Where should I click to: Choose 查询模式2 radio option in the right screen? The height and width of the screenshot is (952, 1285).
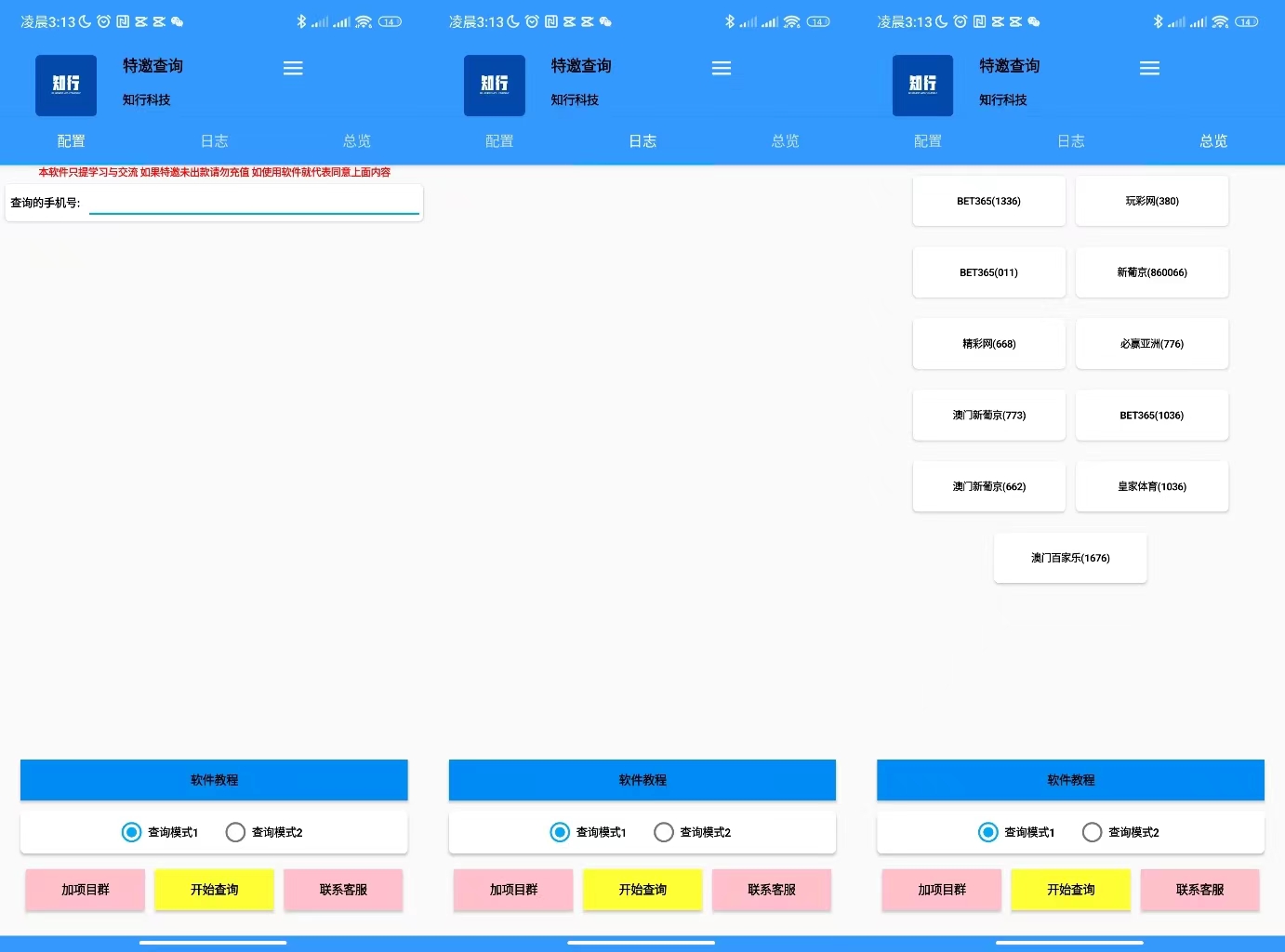[1093, 832]
